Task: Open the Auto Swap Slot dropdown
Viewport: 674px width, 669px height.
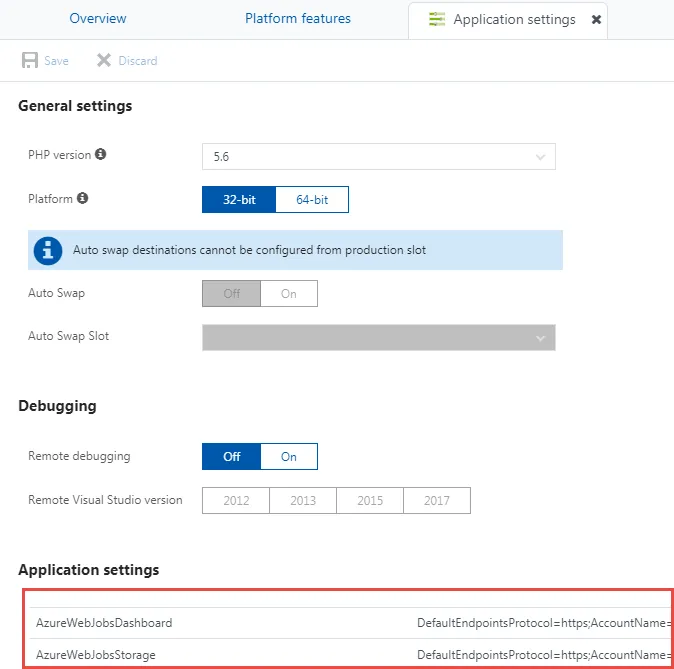Action: pos(378,338)
